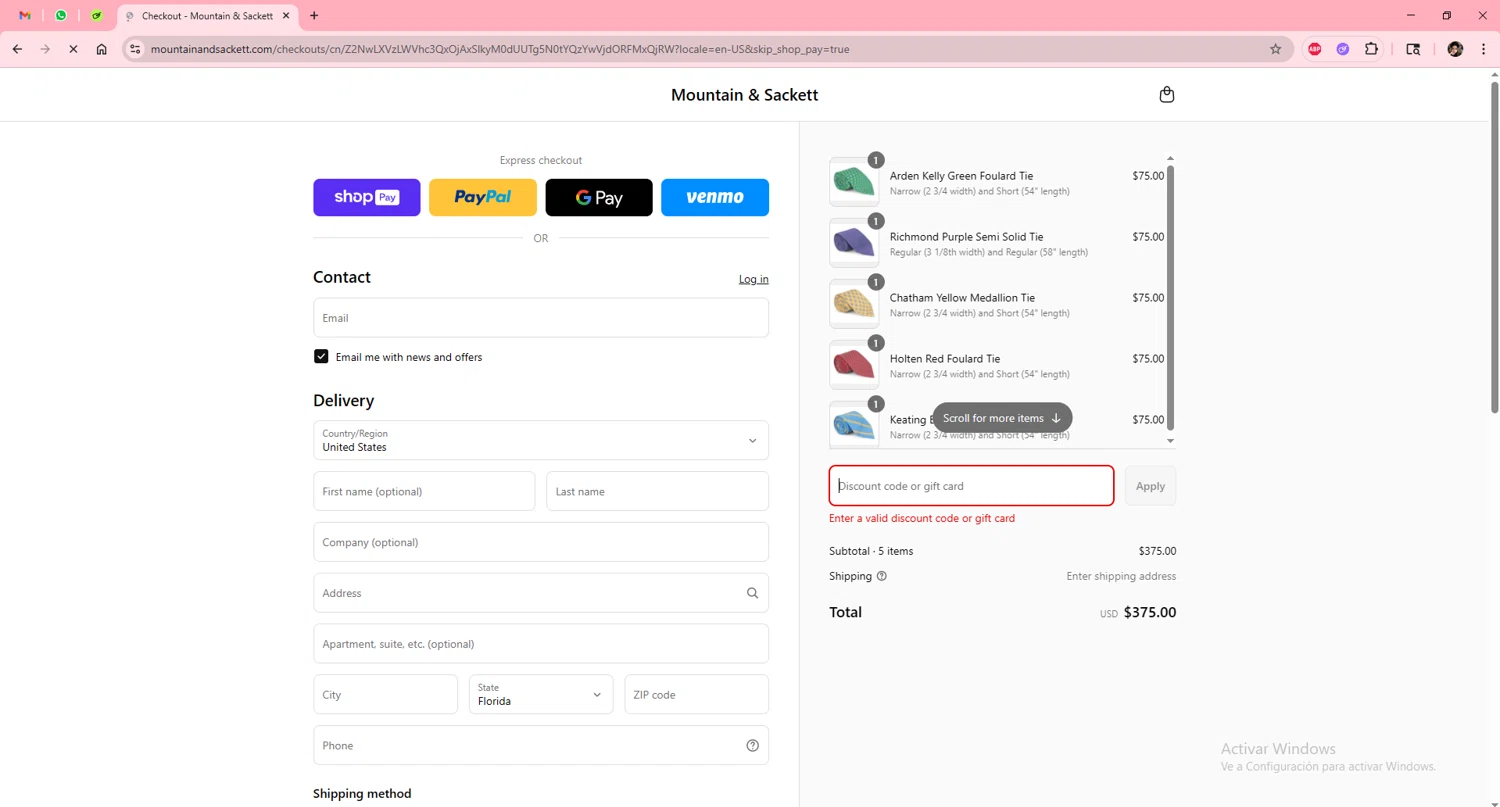
Task: Click the Holten Red Foulard Tie name
Action: (x=945, y=359)
